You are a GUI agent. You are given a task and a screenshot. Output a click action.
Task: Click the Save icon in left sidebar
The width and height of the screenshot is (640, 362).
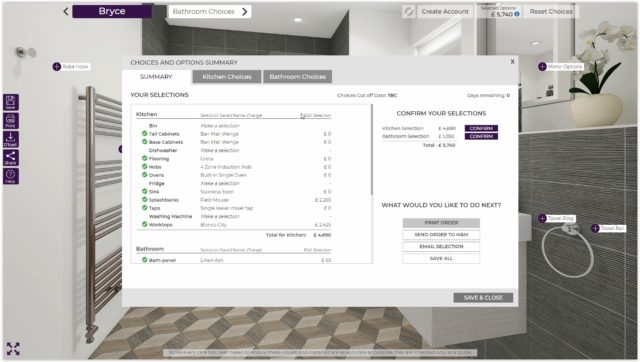pyautogui.click(x=11, y=102)
